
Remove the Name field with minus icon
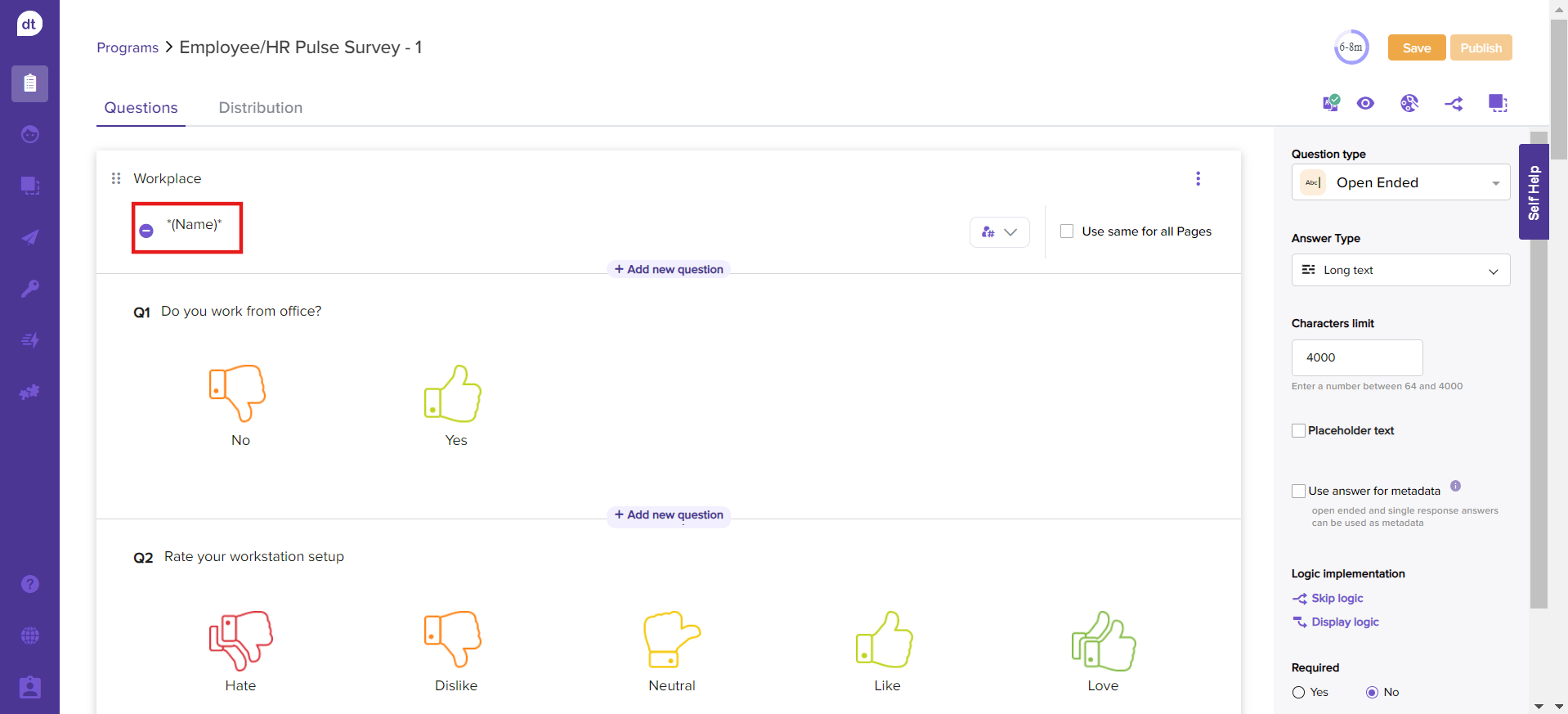(146, 231)
